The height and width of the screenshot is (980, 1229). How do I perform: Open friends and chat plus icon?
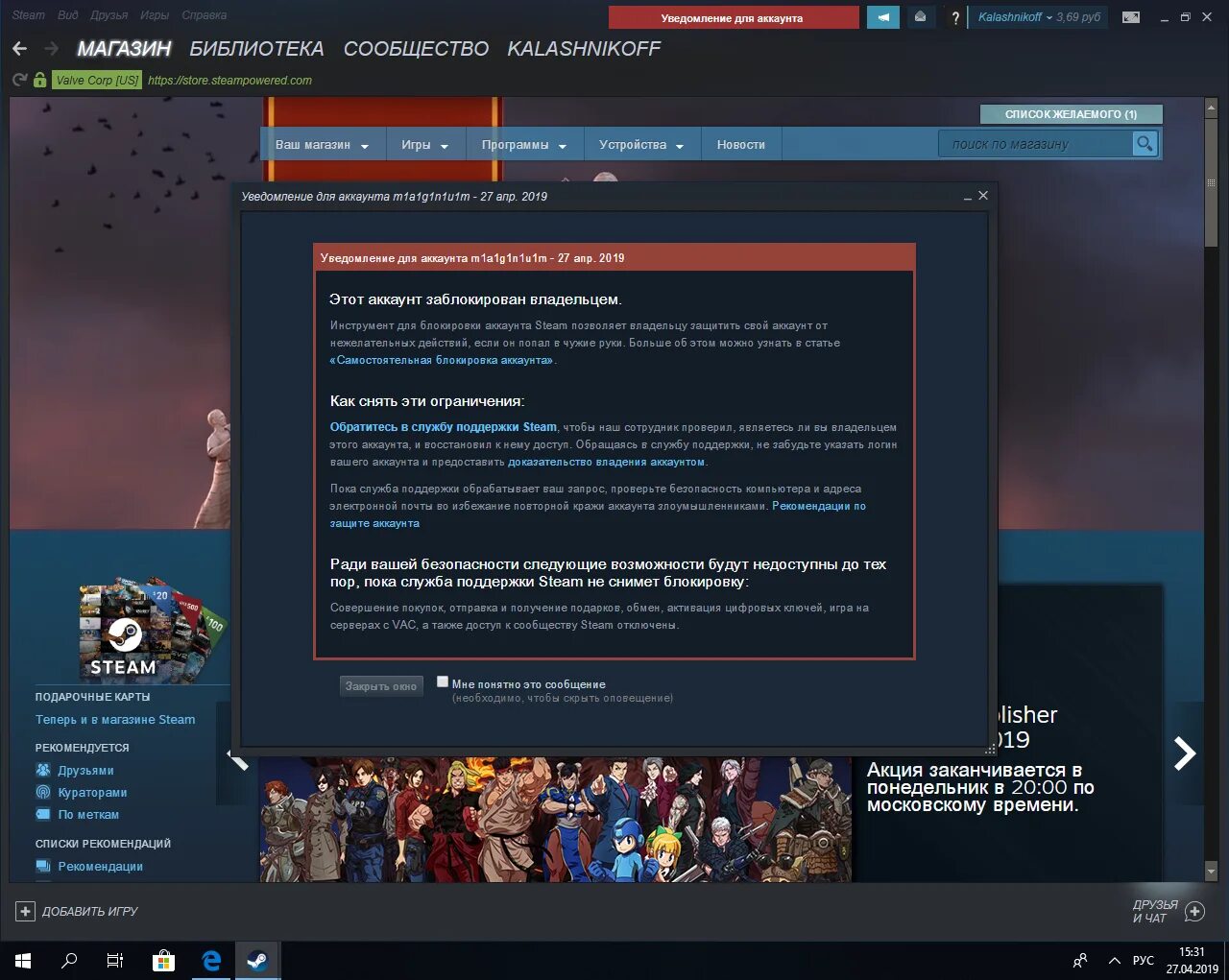(1195, 911)
